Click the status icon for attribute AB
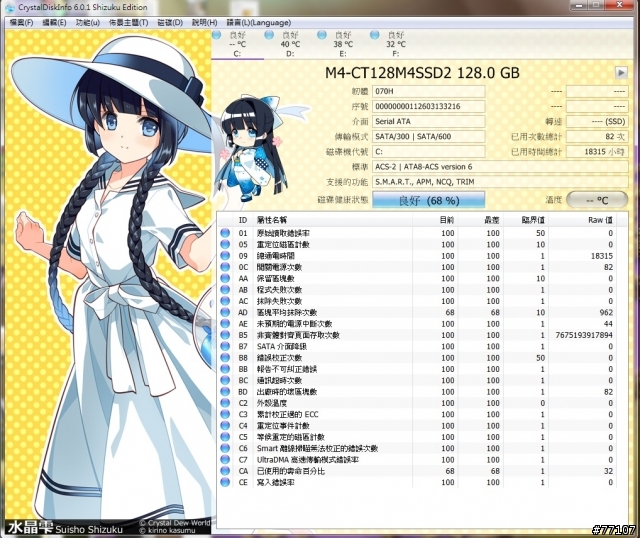 pos(225,289)
